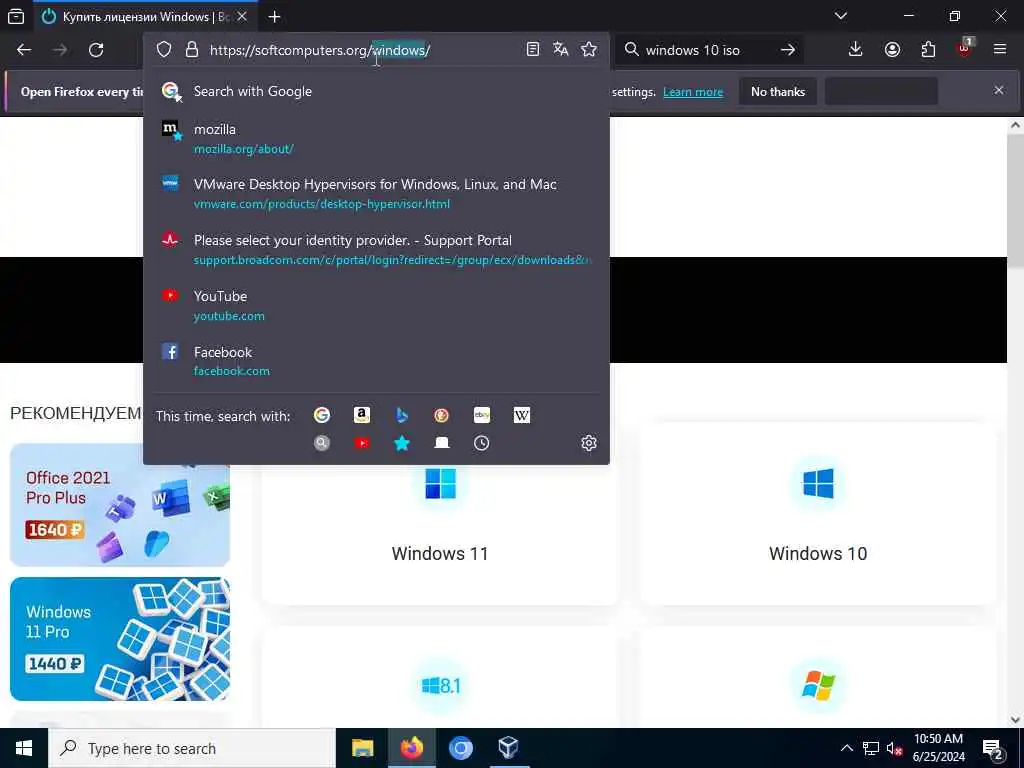The height and width of the screenshot is (768, 1024).
Task: Search with the gray magnifier engine icon
Action: [x=321, y=443]
